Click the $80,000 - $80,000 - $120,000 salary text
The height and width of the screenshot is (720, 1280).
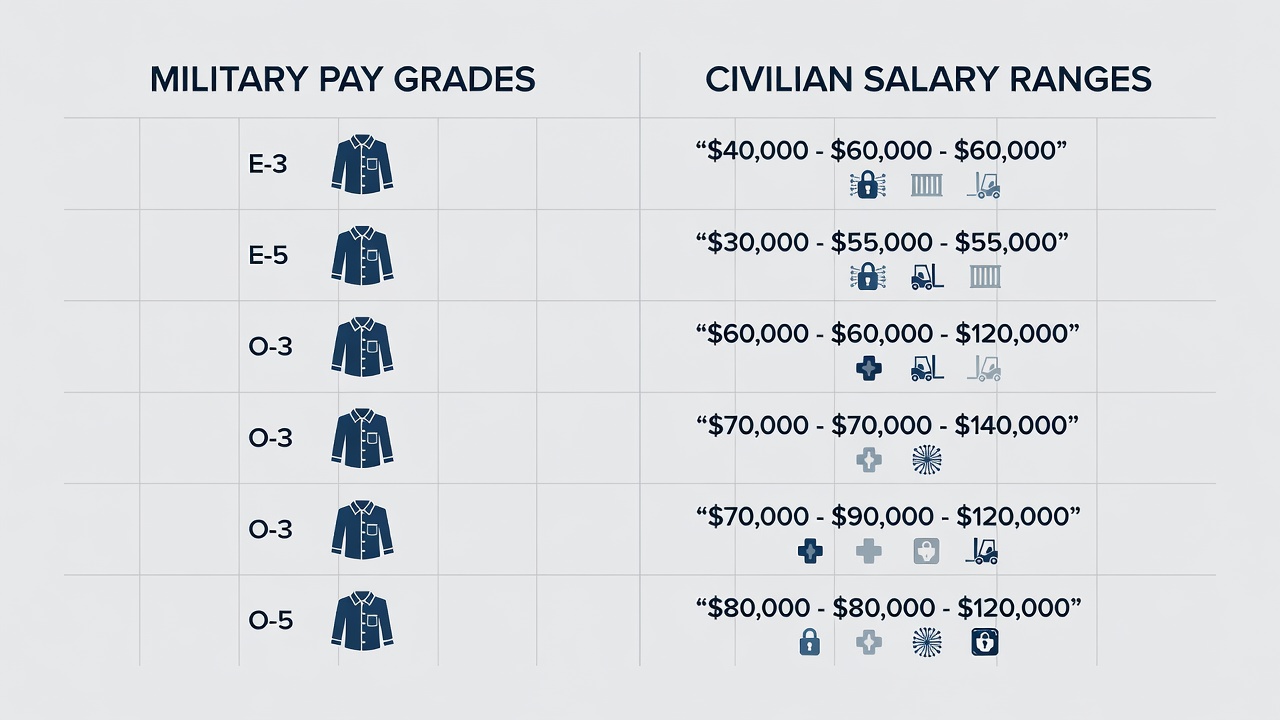point(888,607)
